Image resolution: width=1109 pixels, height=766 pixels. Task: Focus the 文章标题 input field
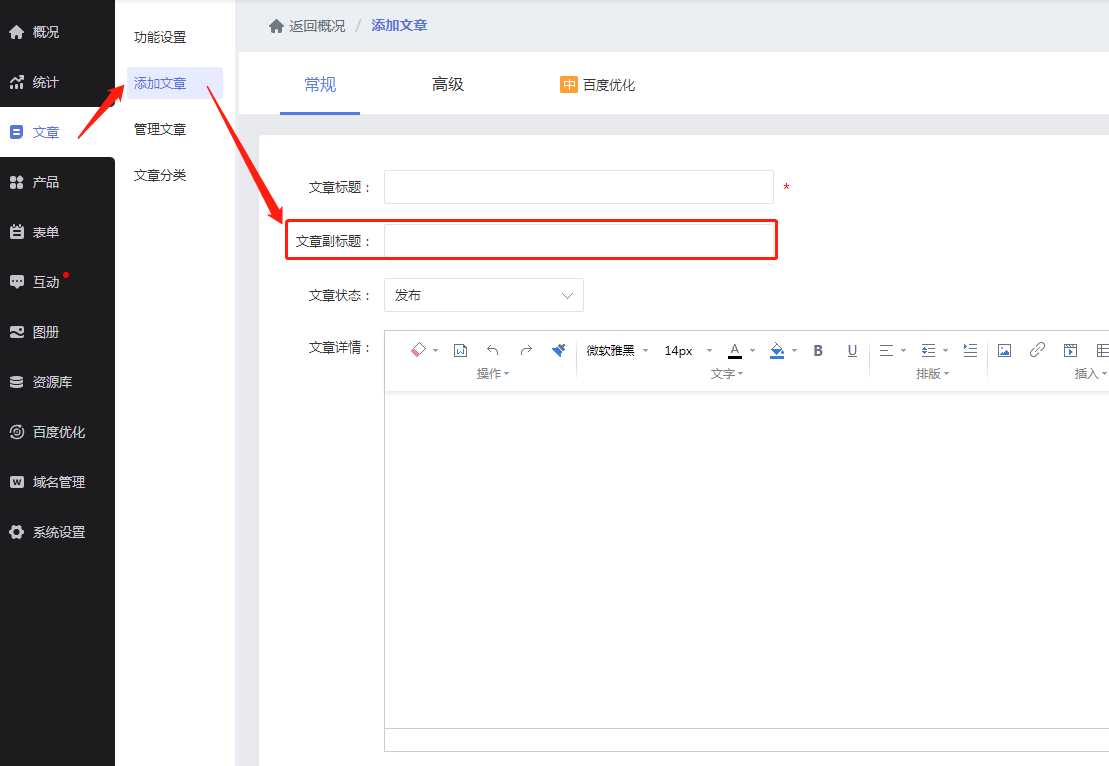579,187
